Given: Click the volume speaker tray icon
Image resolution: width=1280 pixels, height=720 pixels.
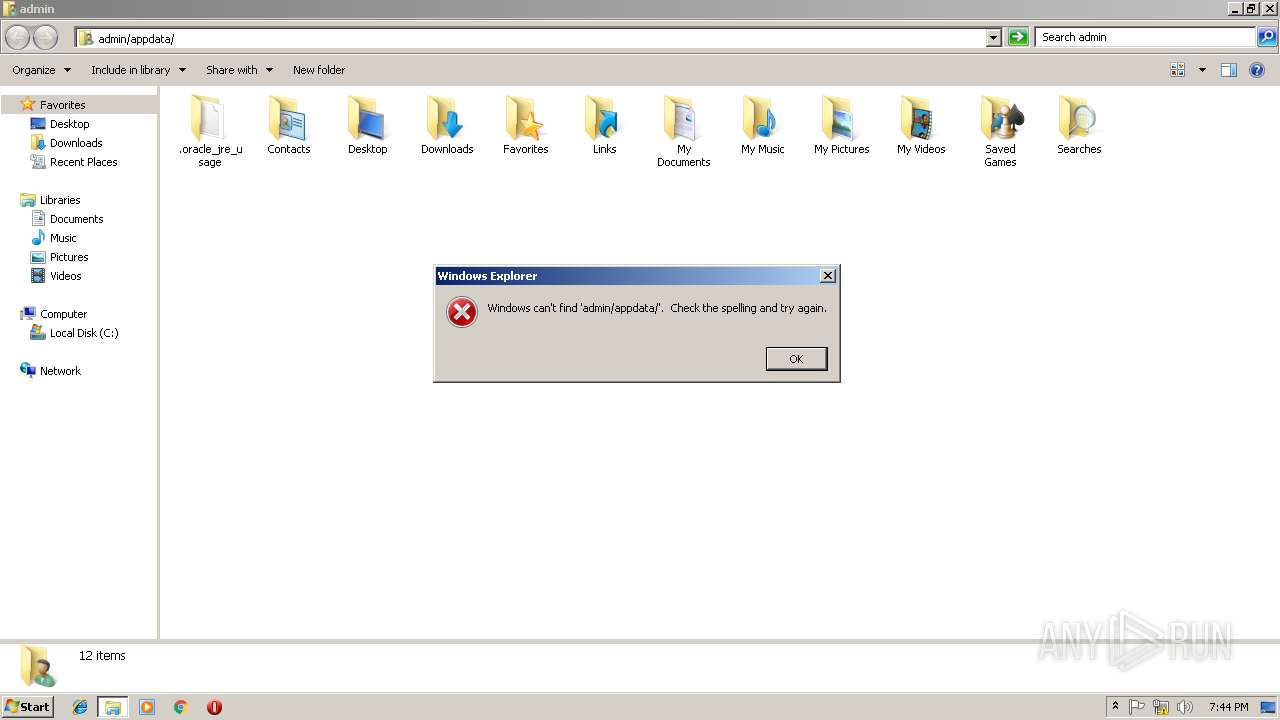Looking at the screenshot, I should [1185, 707].
